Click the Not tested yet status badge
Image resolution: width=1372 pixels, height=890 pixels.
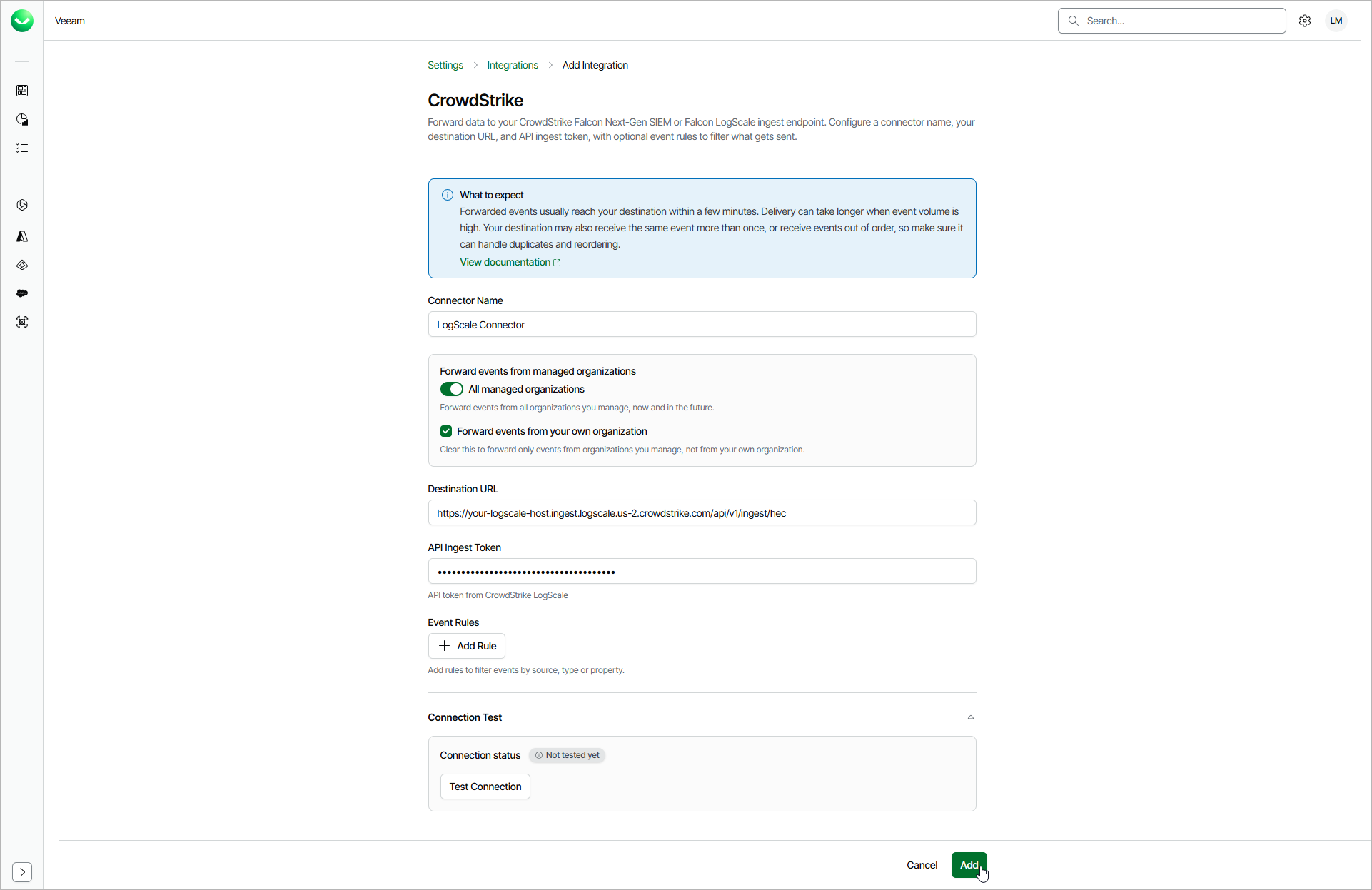tap(567, 755)
